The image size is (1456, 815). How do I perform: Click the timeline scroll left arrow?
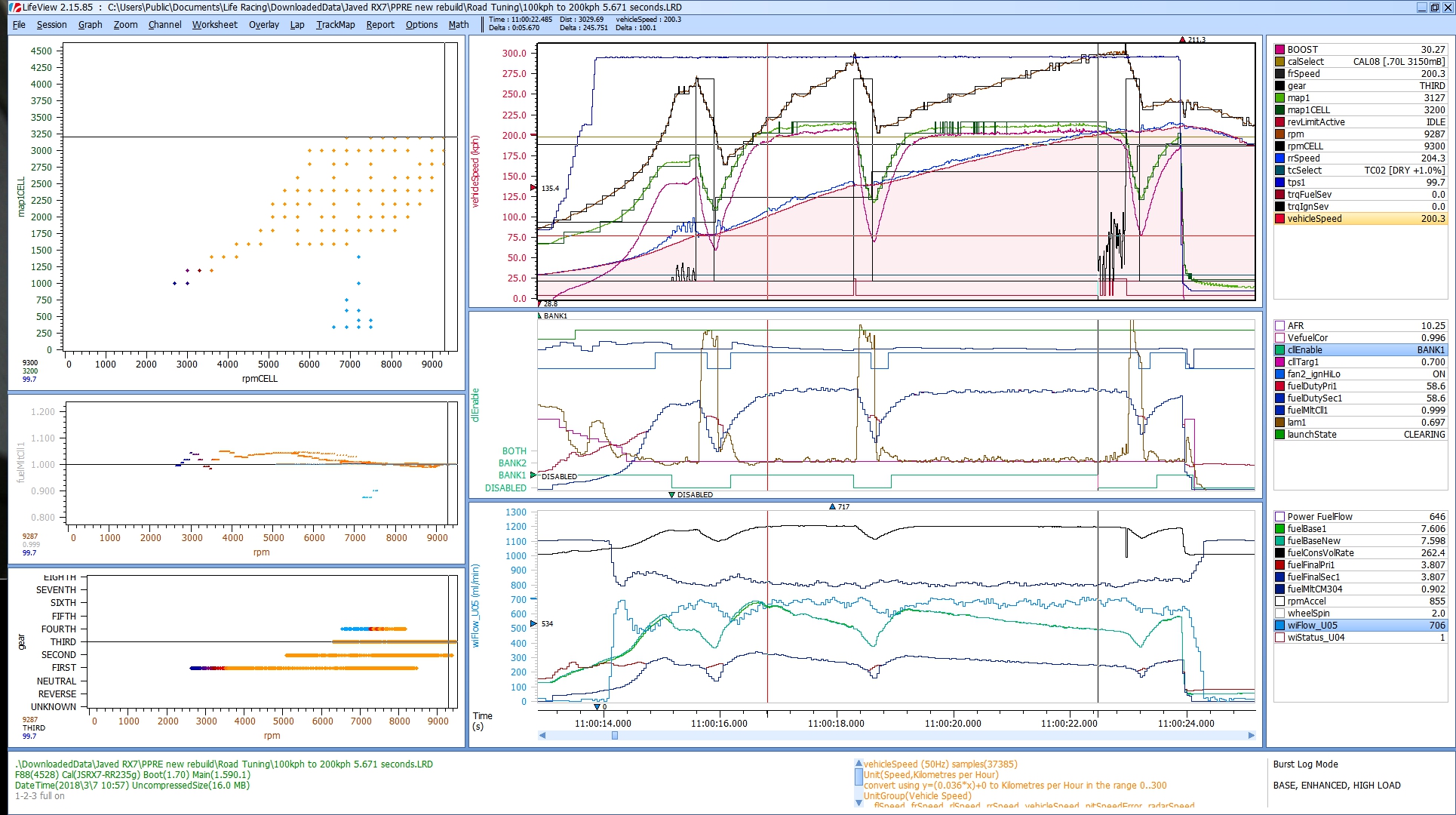(x=542, y=735)
